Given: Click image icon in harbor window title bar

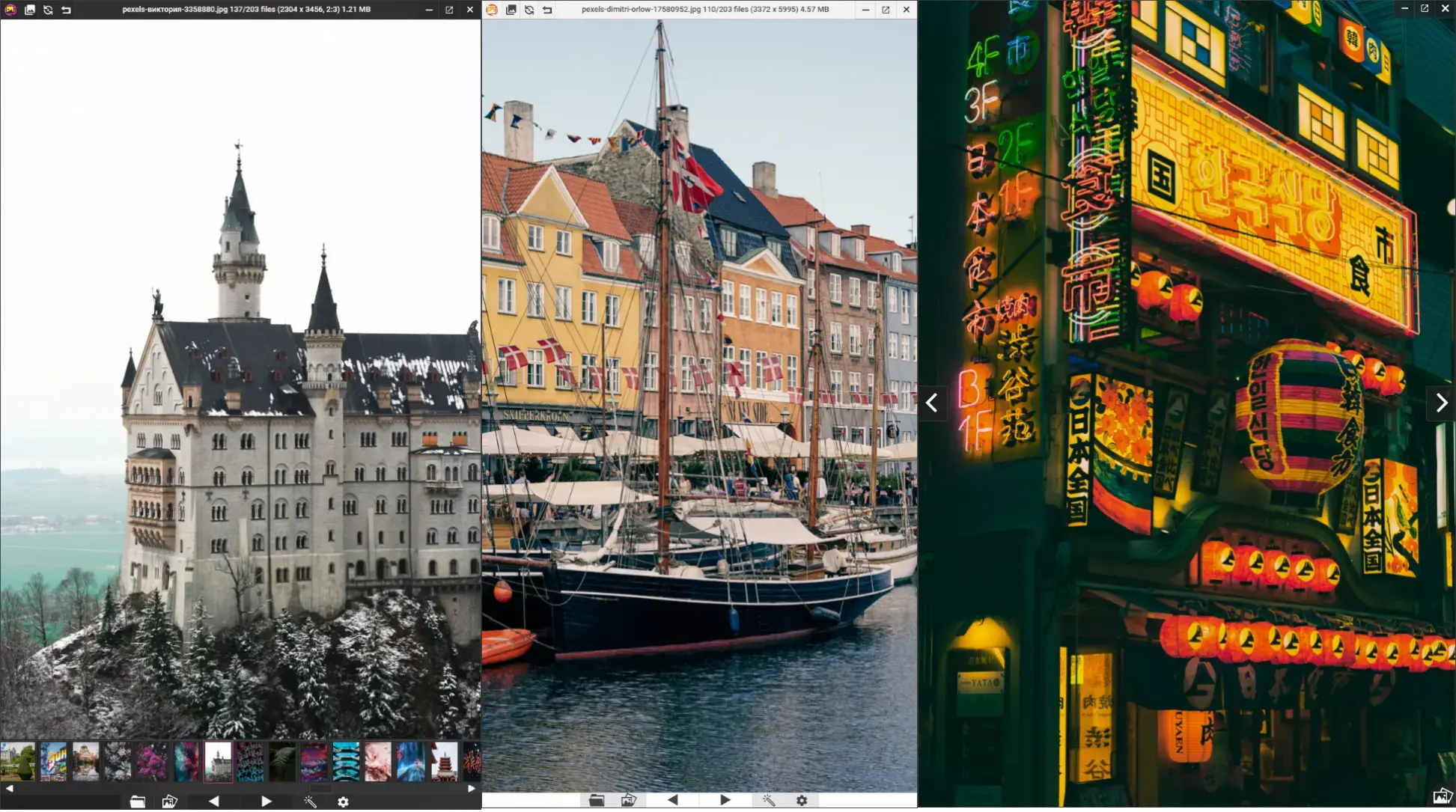Looking at the screenshot, I should tap(511, 10).
